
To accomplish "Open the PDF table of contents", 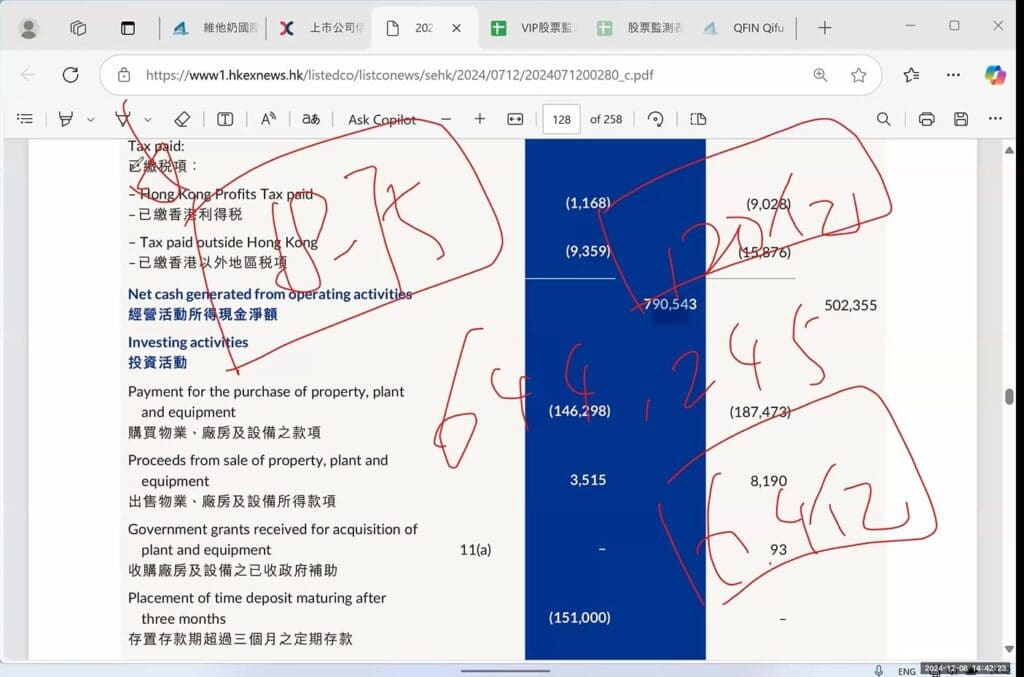I will click(25, 119).
